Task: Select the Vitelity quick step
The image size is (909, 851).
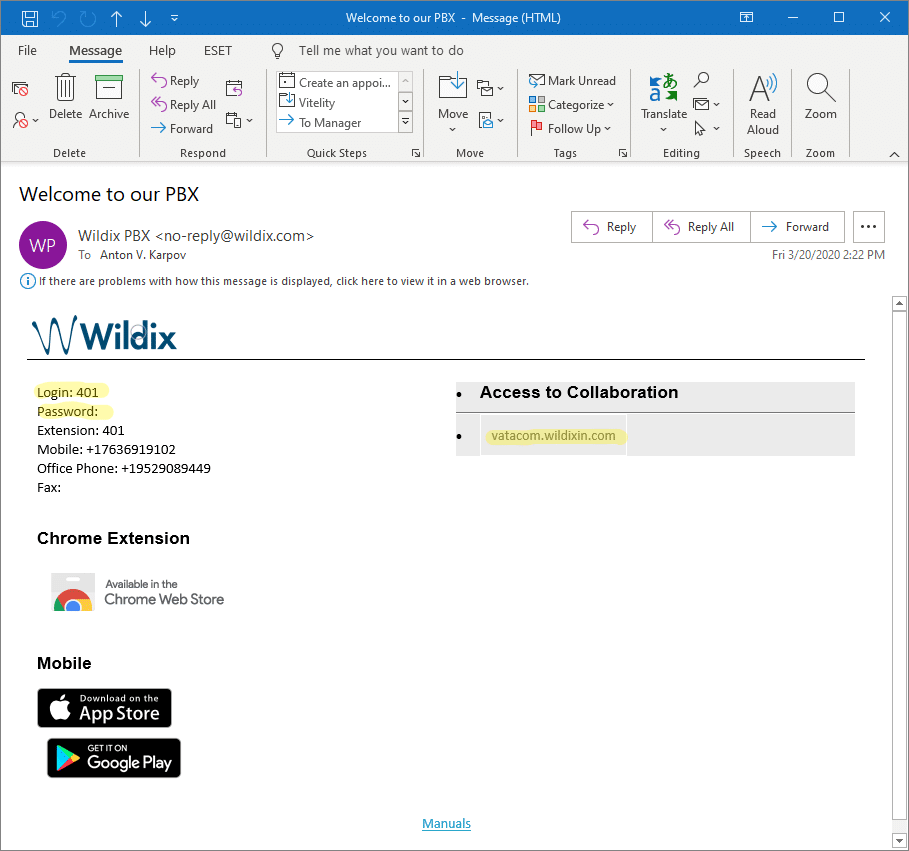Action: point(336,103)
